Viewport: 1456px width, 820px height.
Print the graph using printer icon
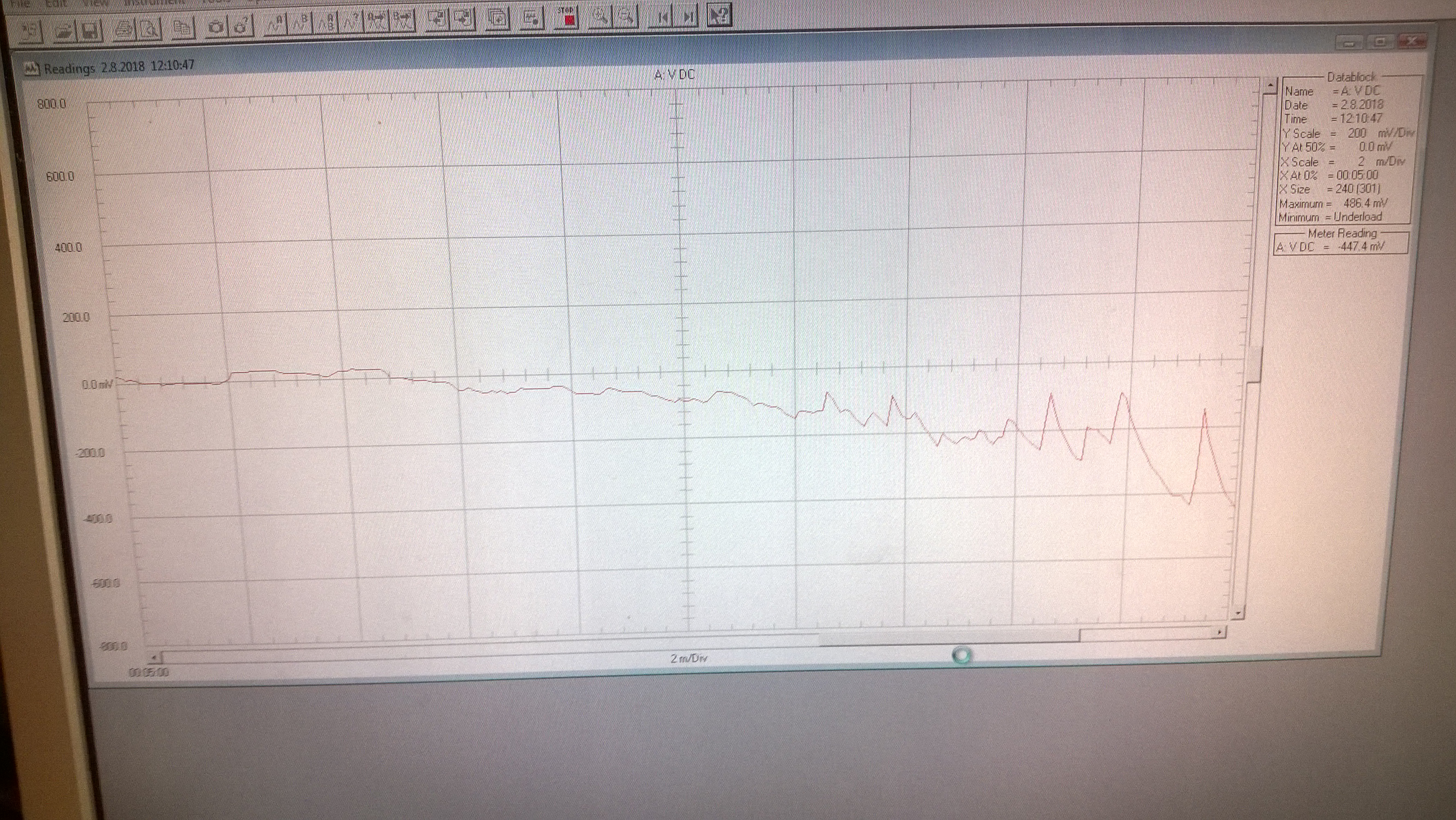click(125, 29)
